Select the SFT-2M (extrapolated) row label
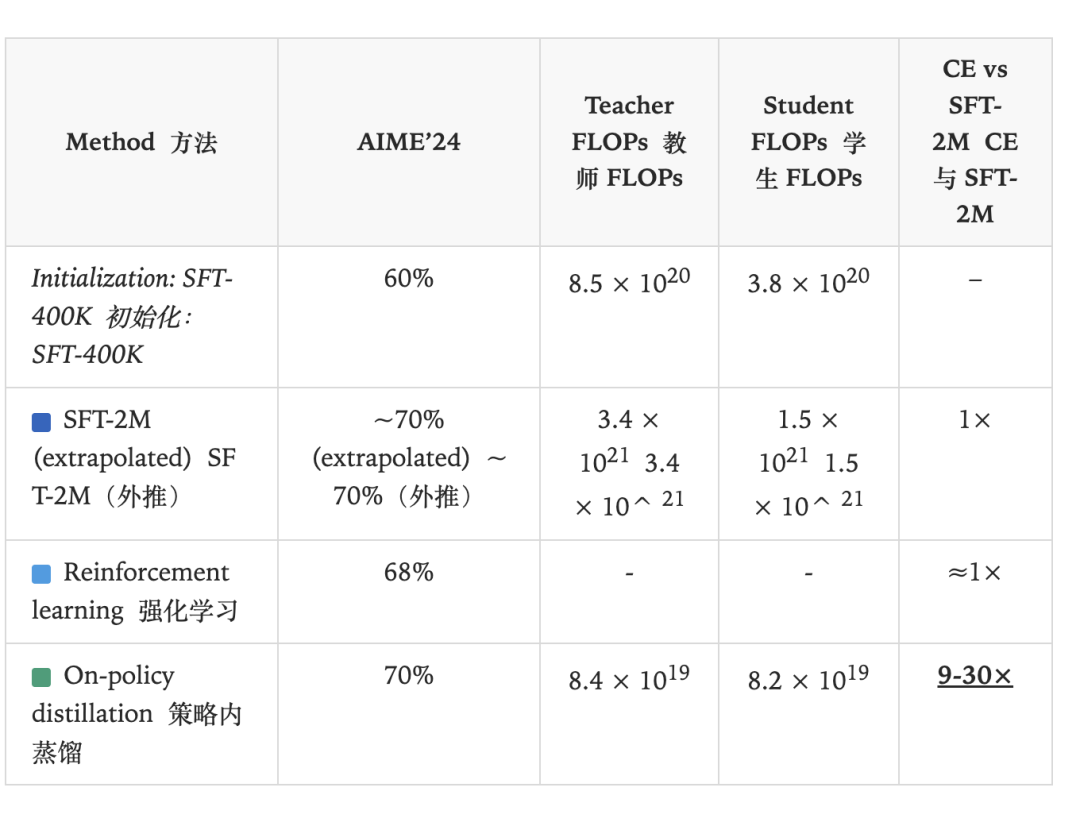 (134, 457)
